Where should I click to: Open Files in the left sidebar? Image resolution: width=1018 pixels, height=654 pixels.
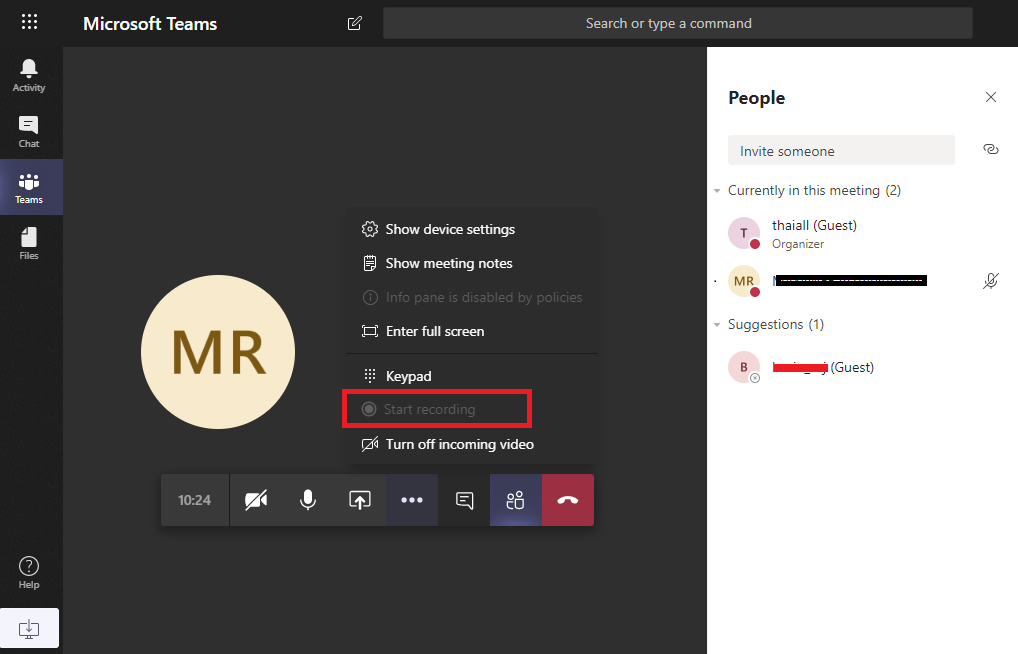pos(29,243)
